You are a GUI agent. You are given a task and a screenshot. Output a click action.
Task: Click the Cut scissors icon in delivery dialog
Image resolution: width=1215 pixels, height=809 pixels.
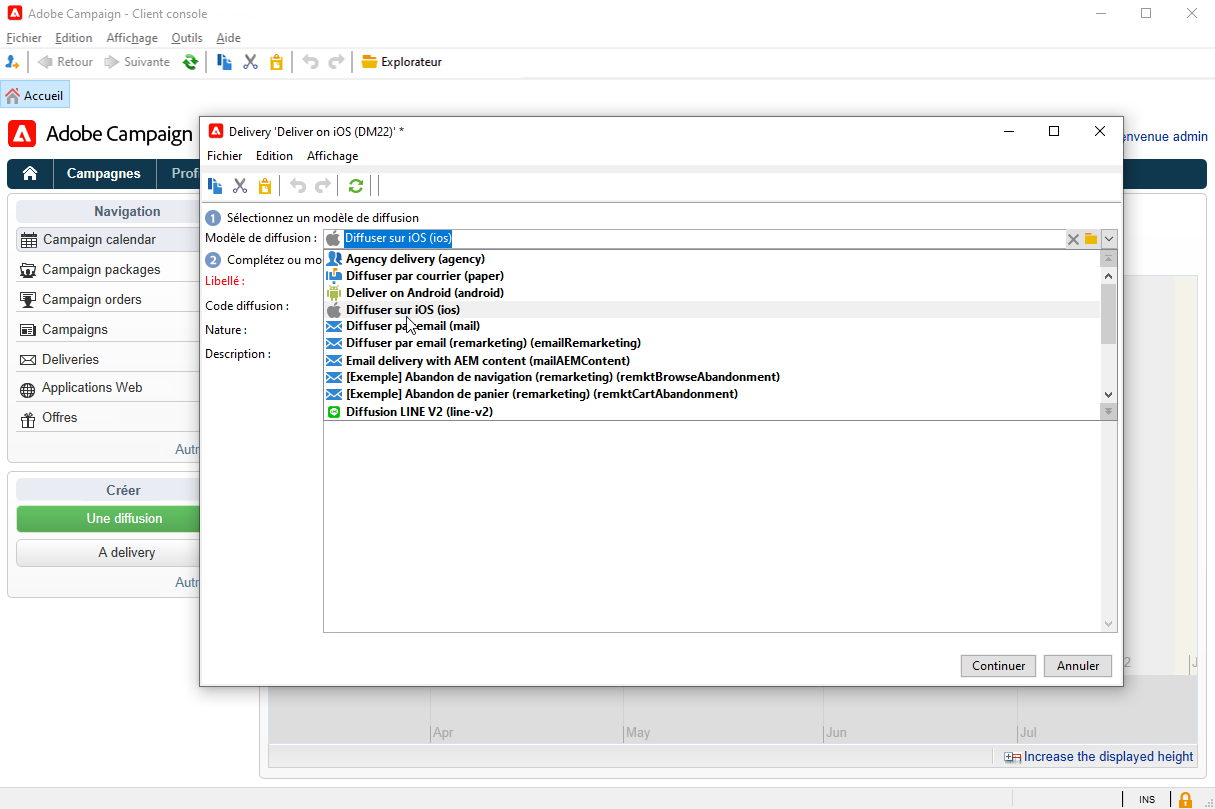coord(240,186)
